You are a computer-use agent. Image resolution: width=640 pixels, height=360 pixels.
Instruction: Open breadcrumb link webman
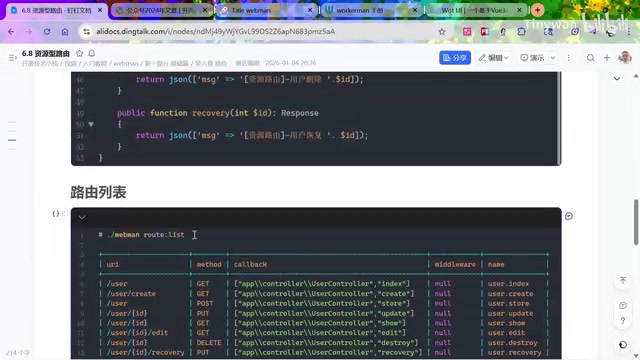tap(126, 63)
